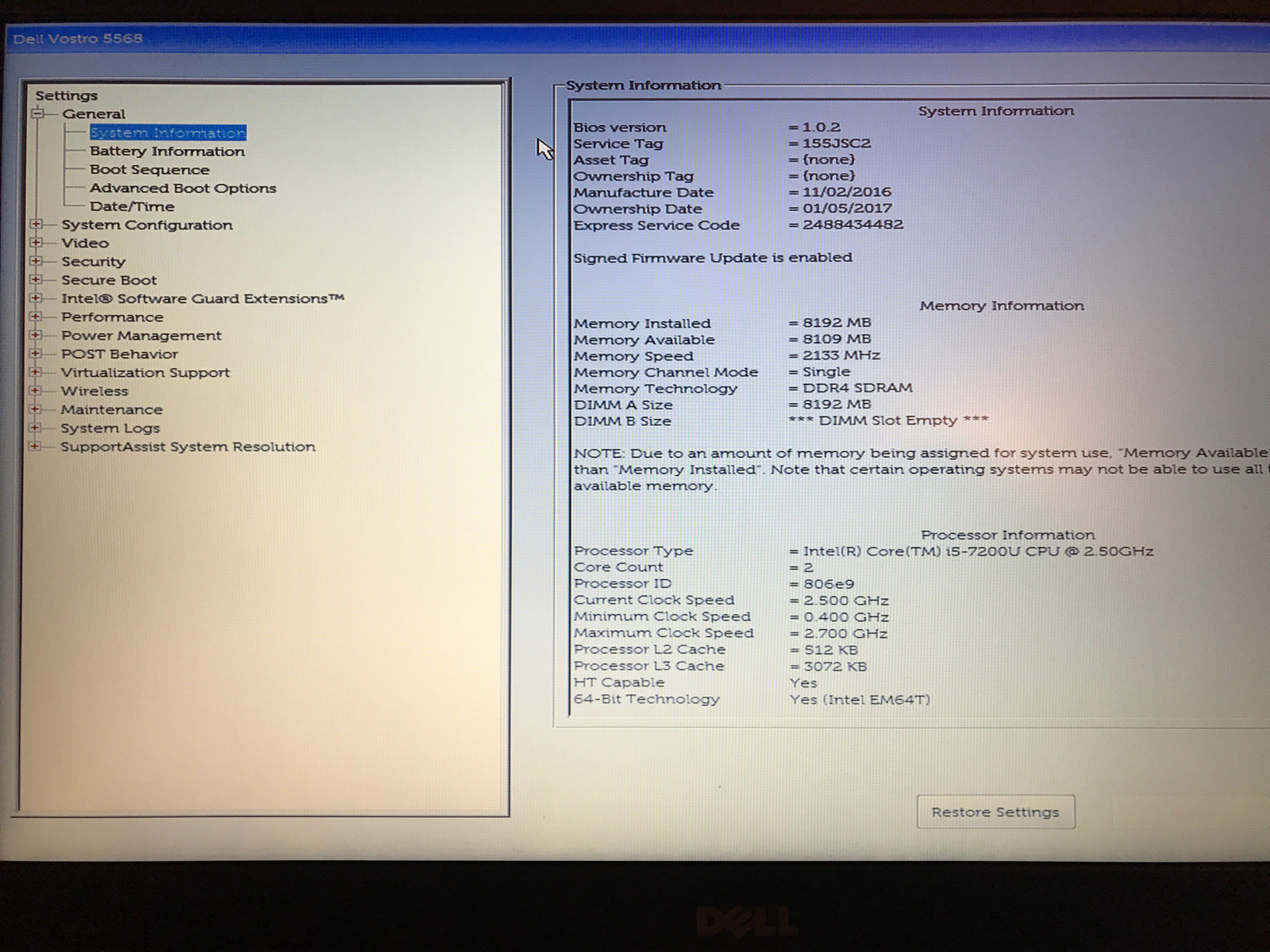Click the Memory Available value 8109 MB
Screen dimensions: 1270x952
pyautogui.click(x=837, y=340)
